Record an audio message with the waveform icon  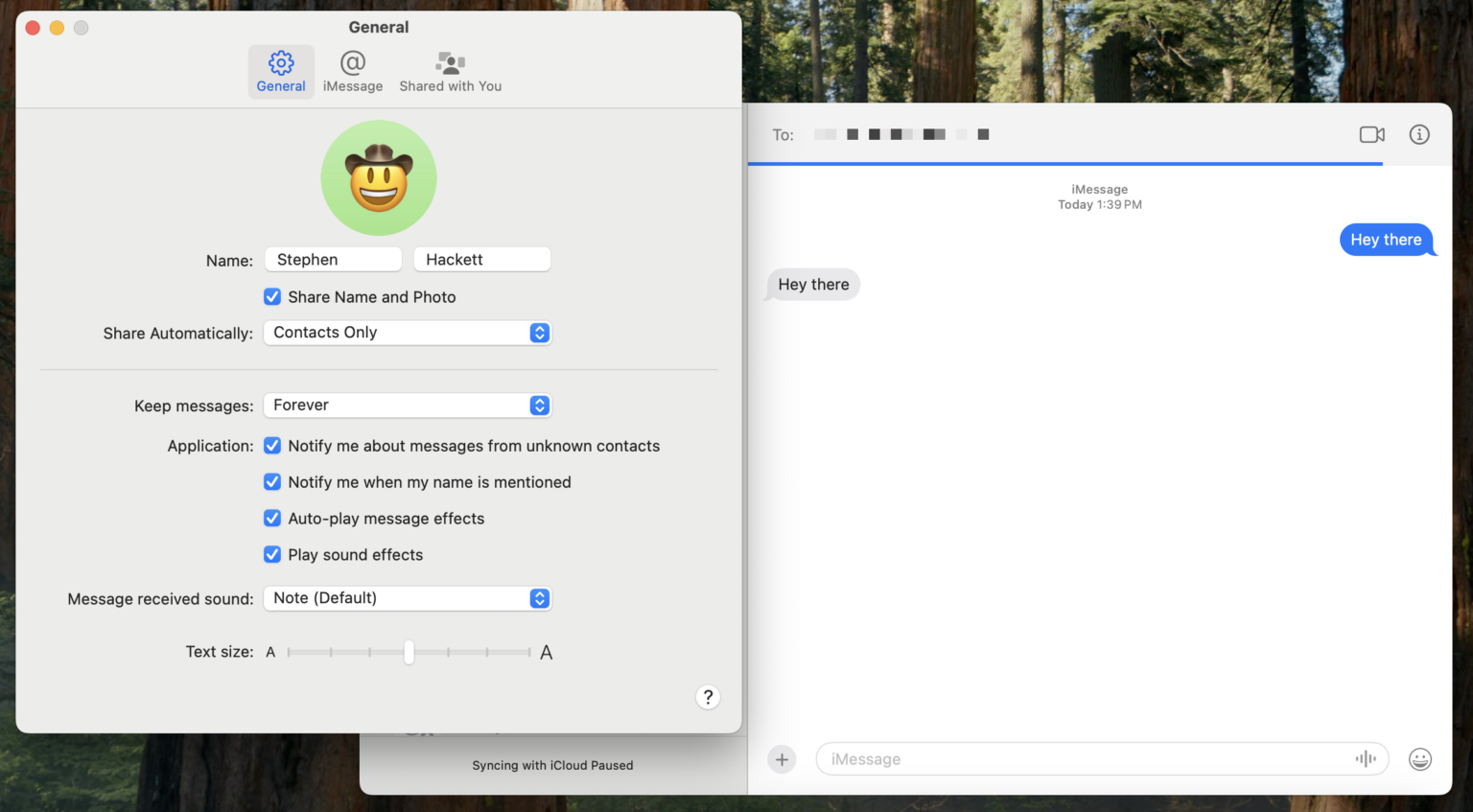coord(1366,758)
